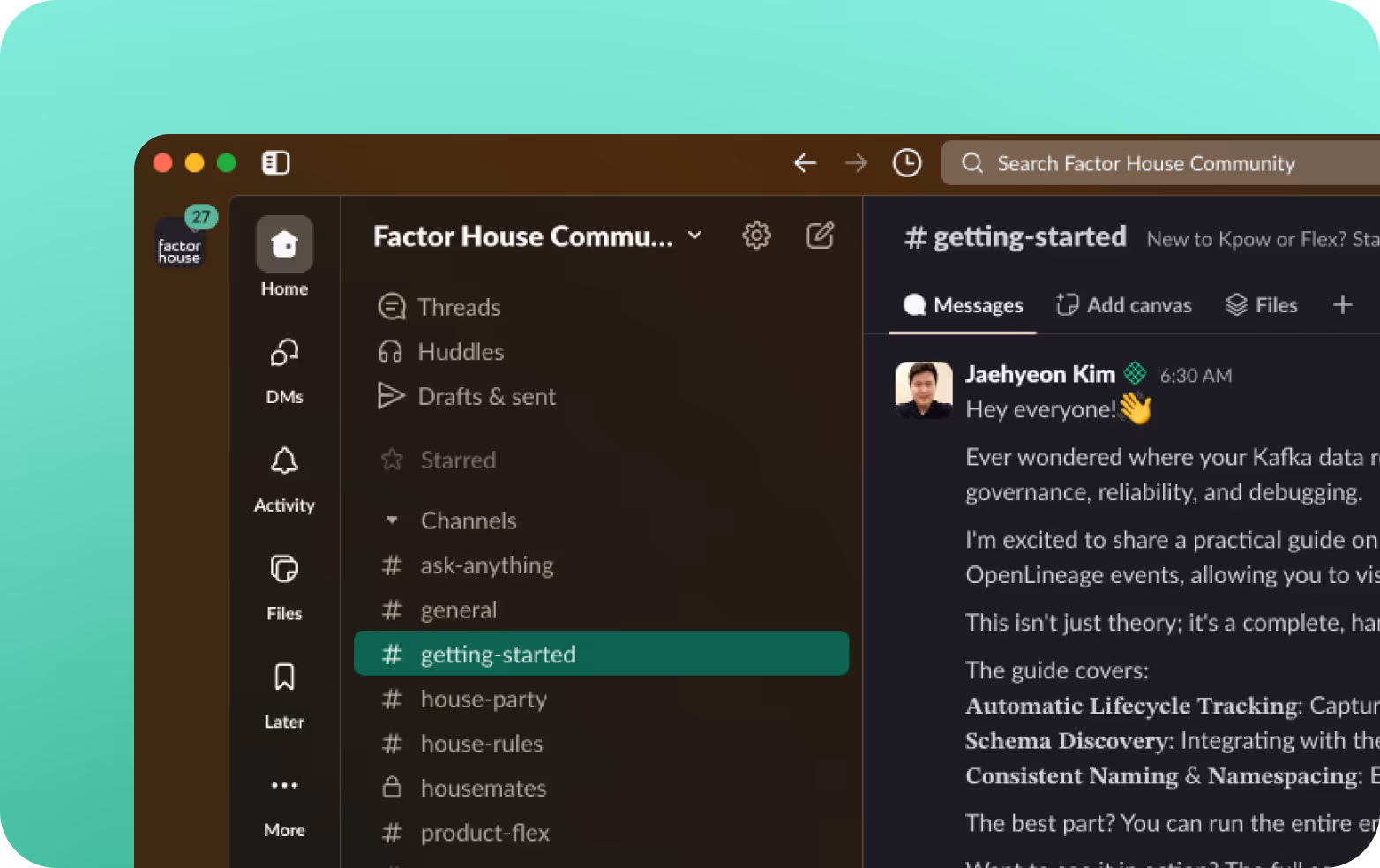Go back with the left arrow
The width and height of the screenshot is (1380, 868).
pos(805,163)
